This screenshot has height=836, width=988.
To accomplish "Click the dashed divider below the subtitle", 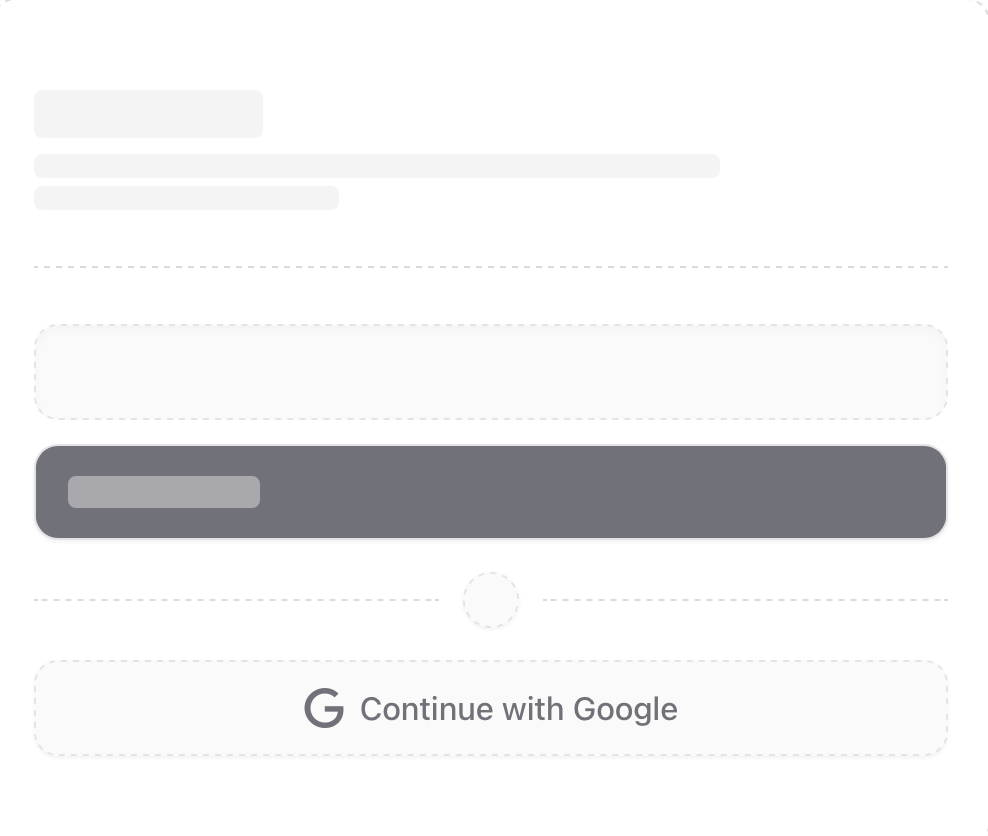I will (x=490, y=267).
